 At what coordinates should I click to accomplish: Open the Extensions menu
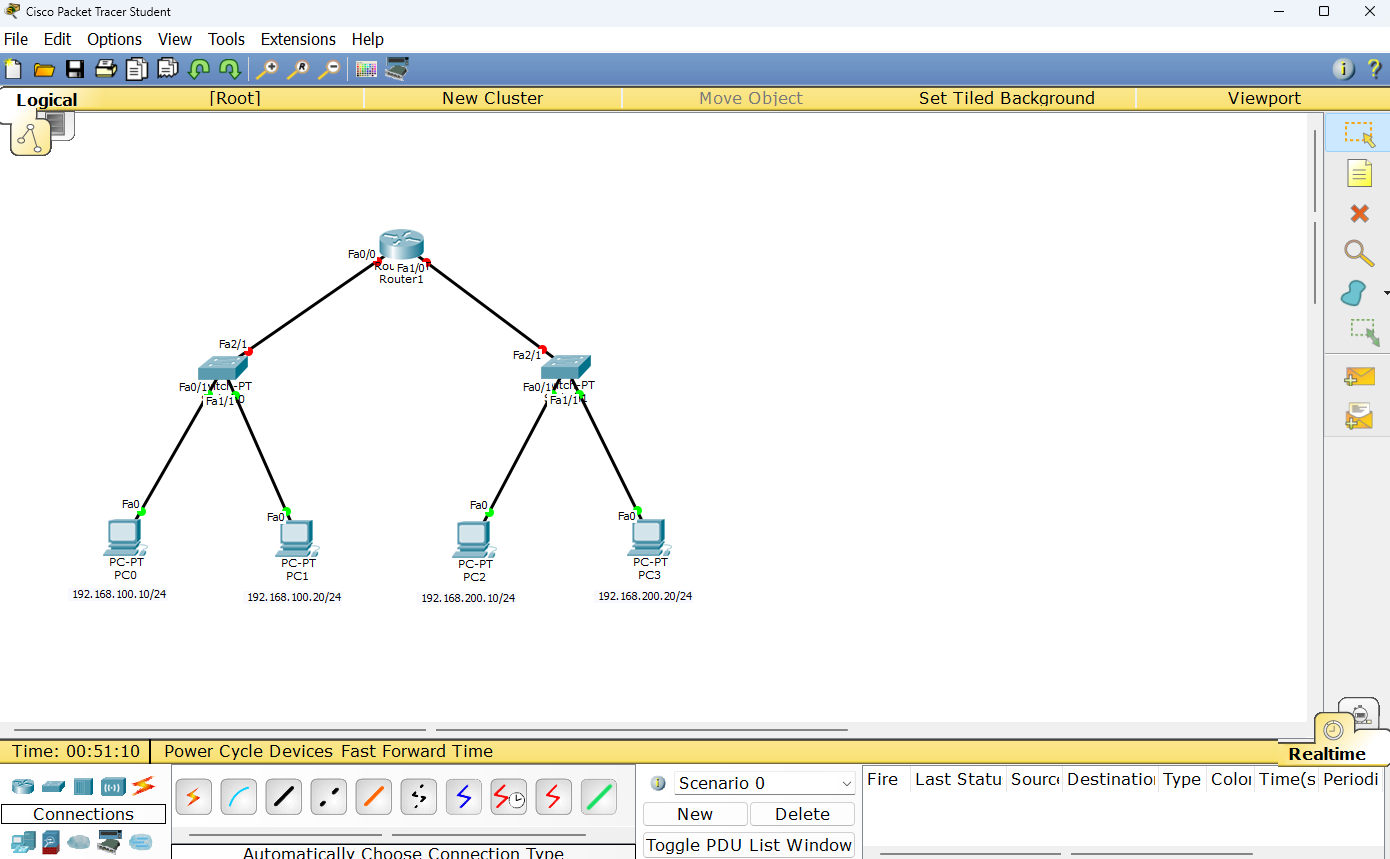(x=298, y=39)
